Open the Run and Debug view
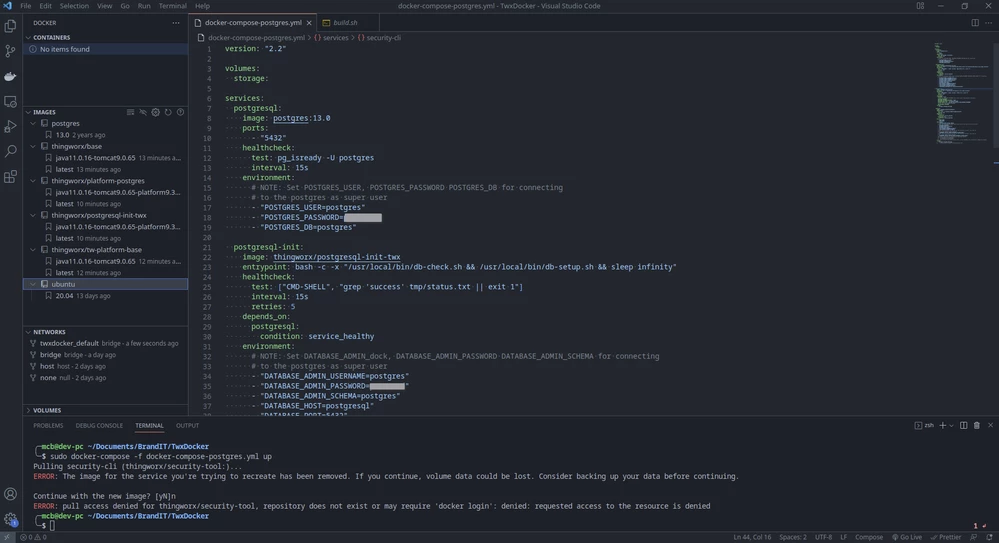 [x=10, y=126]
